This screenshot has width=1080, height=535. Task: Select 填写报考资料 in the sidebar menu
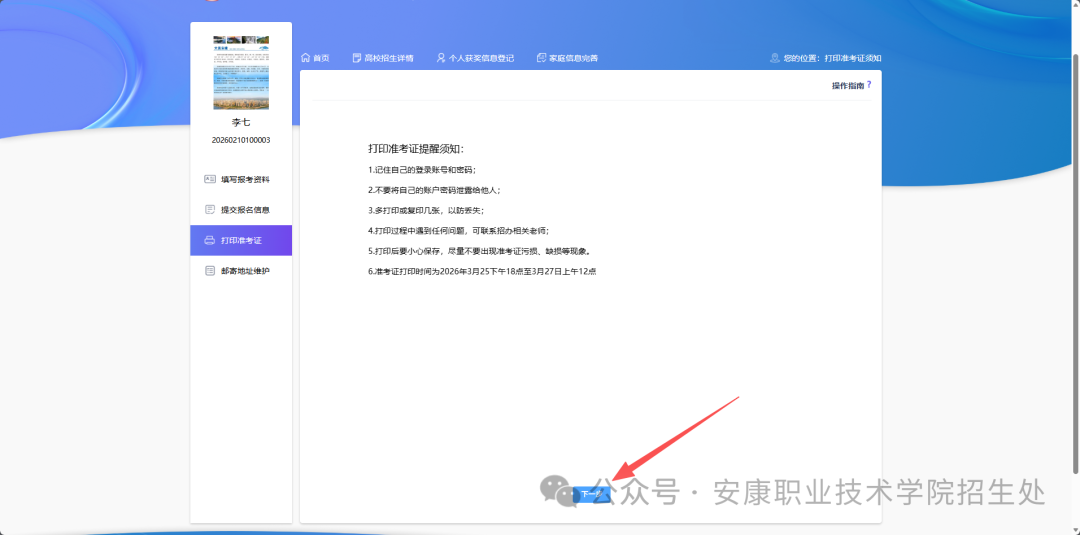245,180
